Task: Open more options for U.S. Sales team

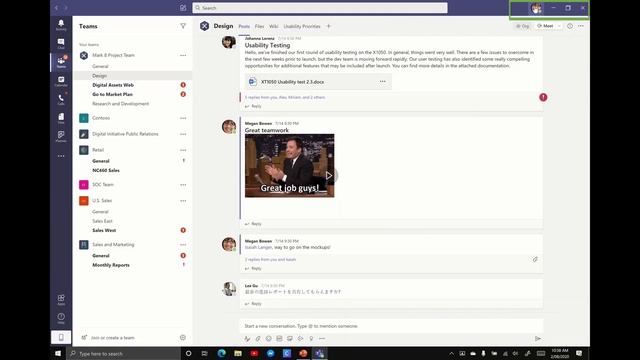Action: 183,200
